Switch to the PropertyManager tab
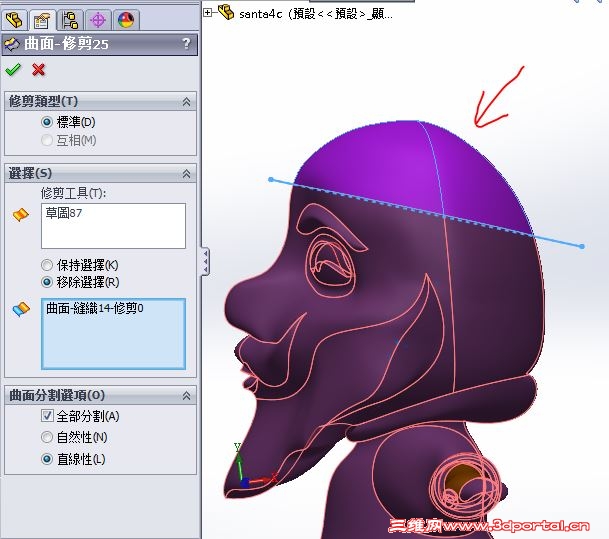This screenshot has width=609, height=539. click(x=42, y=20)
